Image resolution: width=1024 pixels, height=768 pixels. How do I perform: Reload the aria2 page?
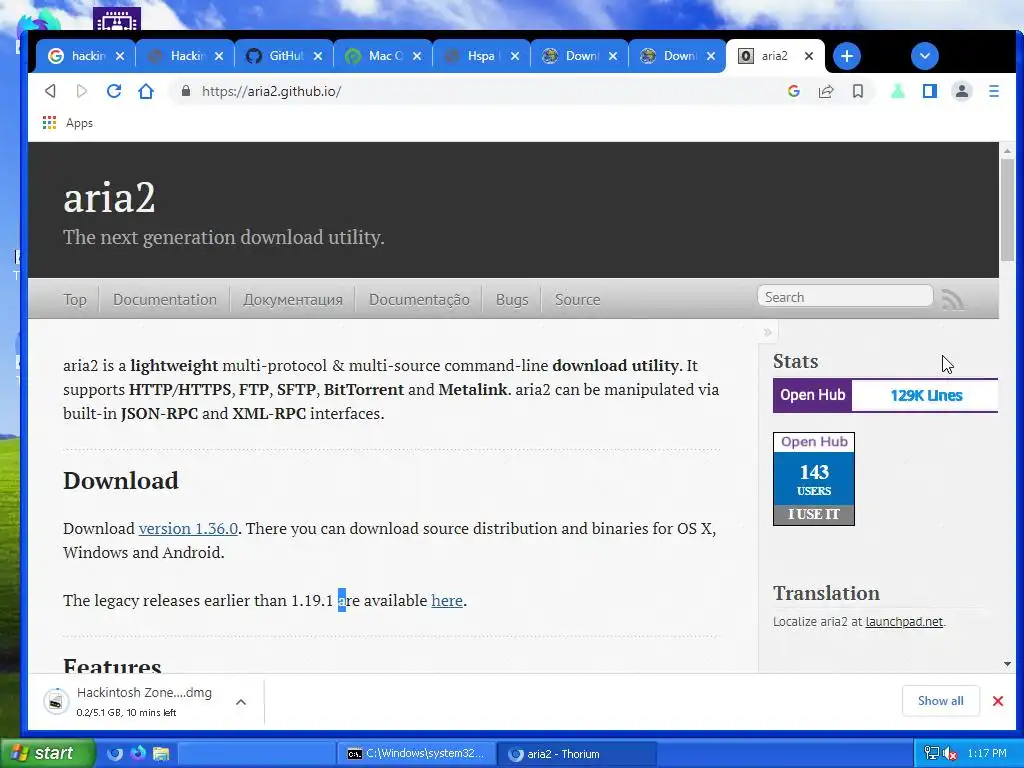[114, 91]
